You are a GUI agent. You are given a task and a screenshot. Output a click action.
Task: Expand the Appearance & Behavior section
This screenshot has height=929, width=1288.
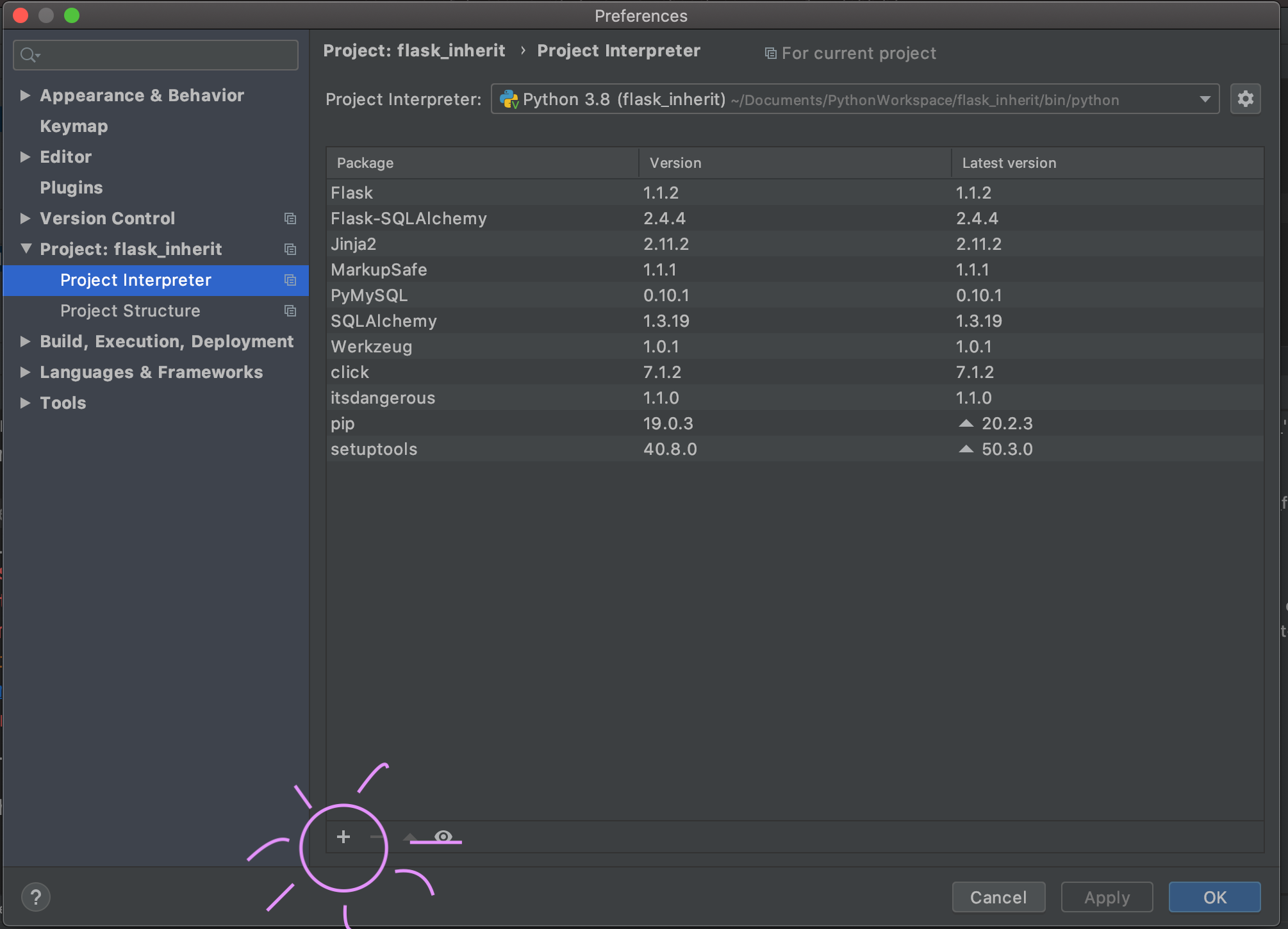pos(26,95)
